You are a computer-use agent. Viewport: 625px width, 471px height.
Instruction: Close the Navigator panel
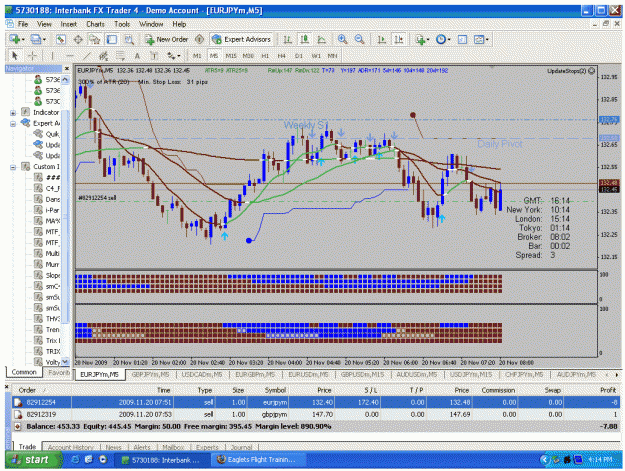(x=67, y=69)
